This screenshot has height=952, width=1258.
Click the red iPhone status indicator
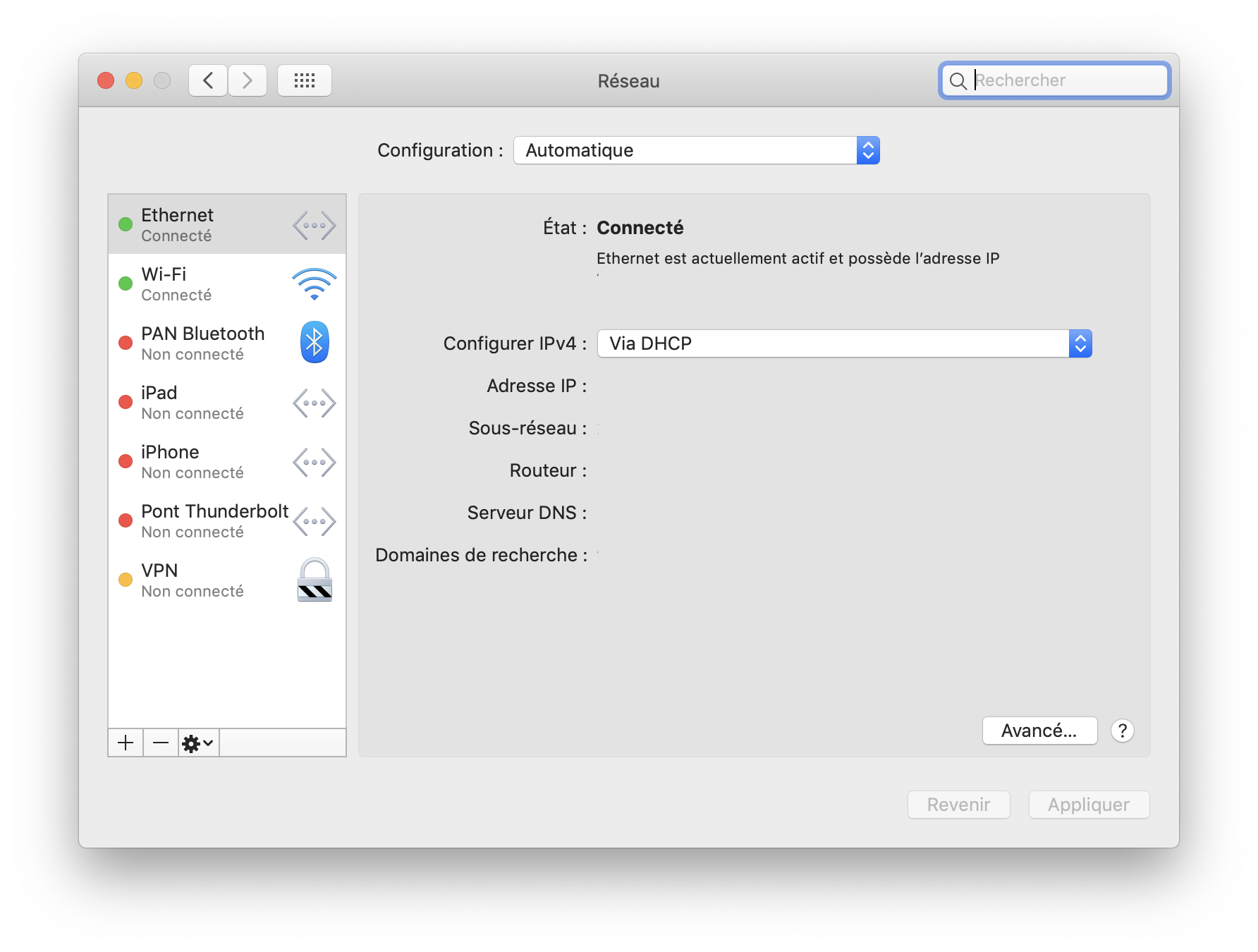126,460
